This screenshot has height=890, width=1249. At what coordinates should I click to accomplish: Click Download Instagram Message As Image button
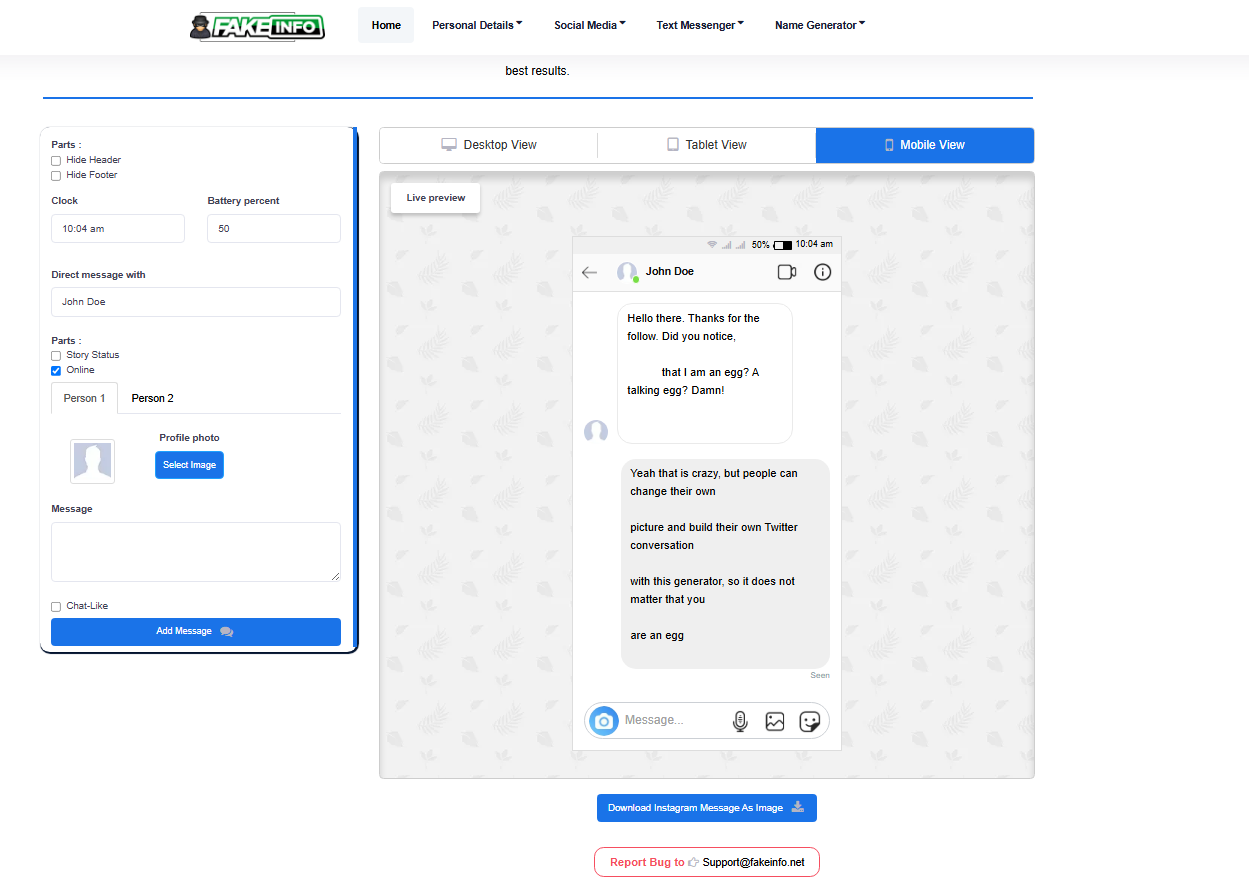(707, 808)
